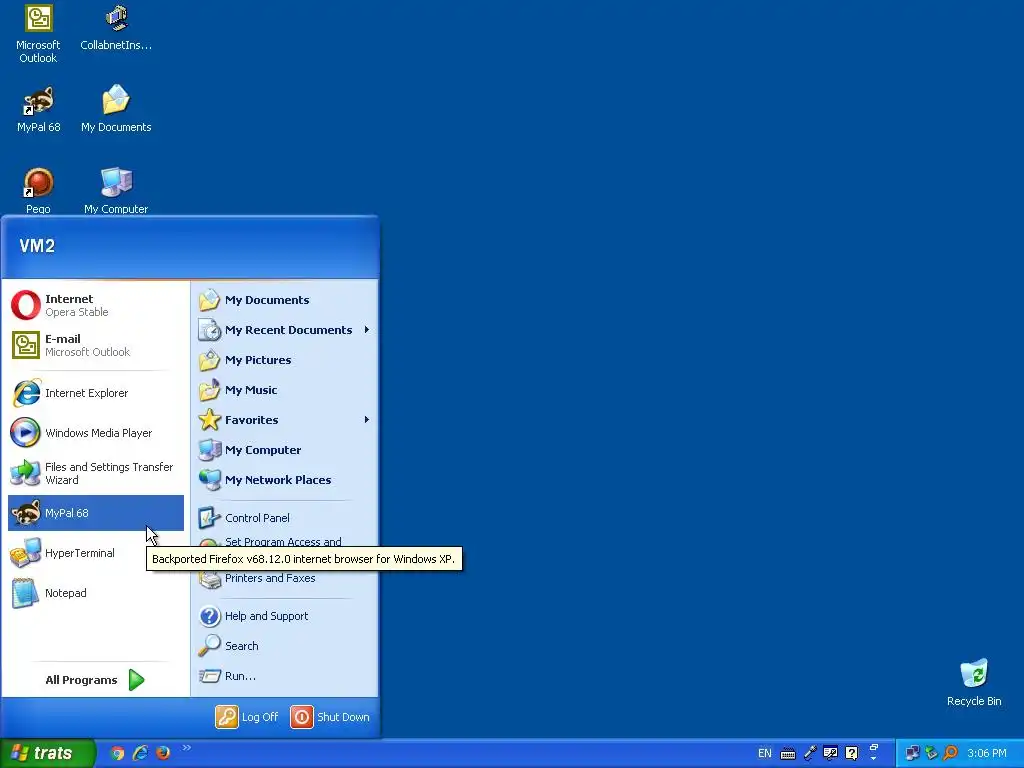Open My Computer in start menu

(284, 450)
